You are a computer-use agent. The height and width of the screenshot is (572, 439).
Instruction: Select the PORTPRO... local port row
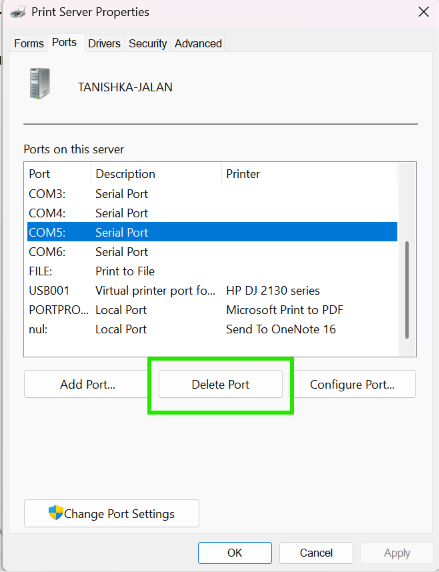click(x=212, y=310)
